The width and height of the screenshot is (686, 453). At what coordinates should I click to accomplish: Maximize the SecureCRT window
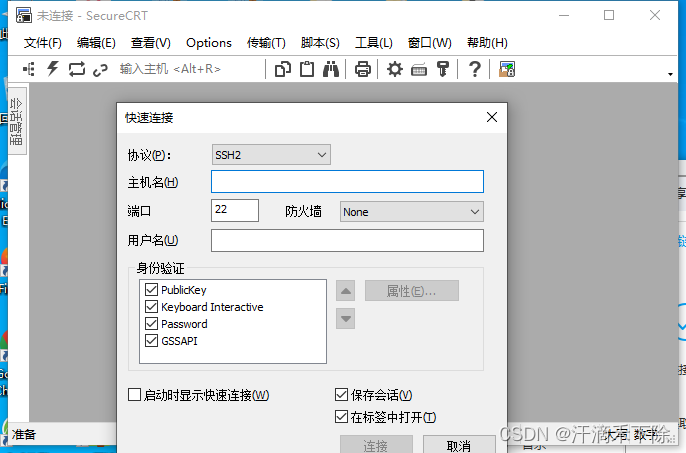pyautogui.click(x=609, y=15)
